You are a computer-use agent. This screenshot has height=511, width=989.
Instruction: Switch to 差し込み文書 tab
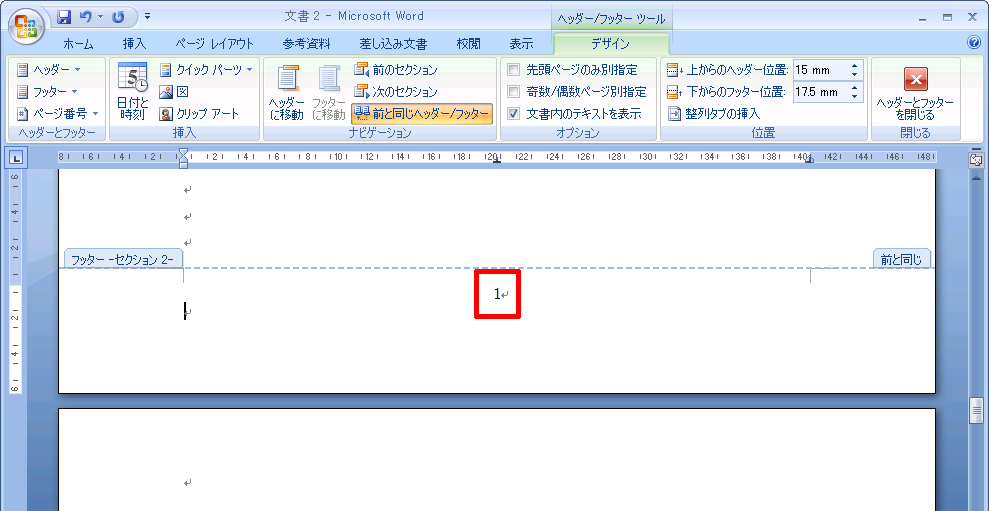coord(393,44)
